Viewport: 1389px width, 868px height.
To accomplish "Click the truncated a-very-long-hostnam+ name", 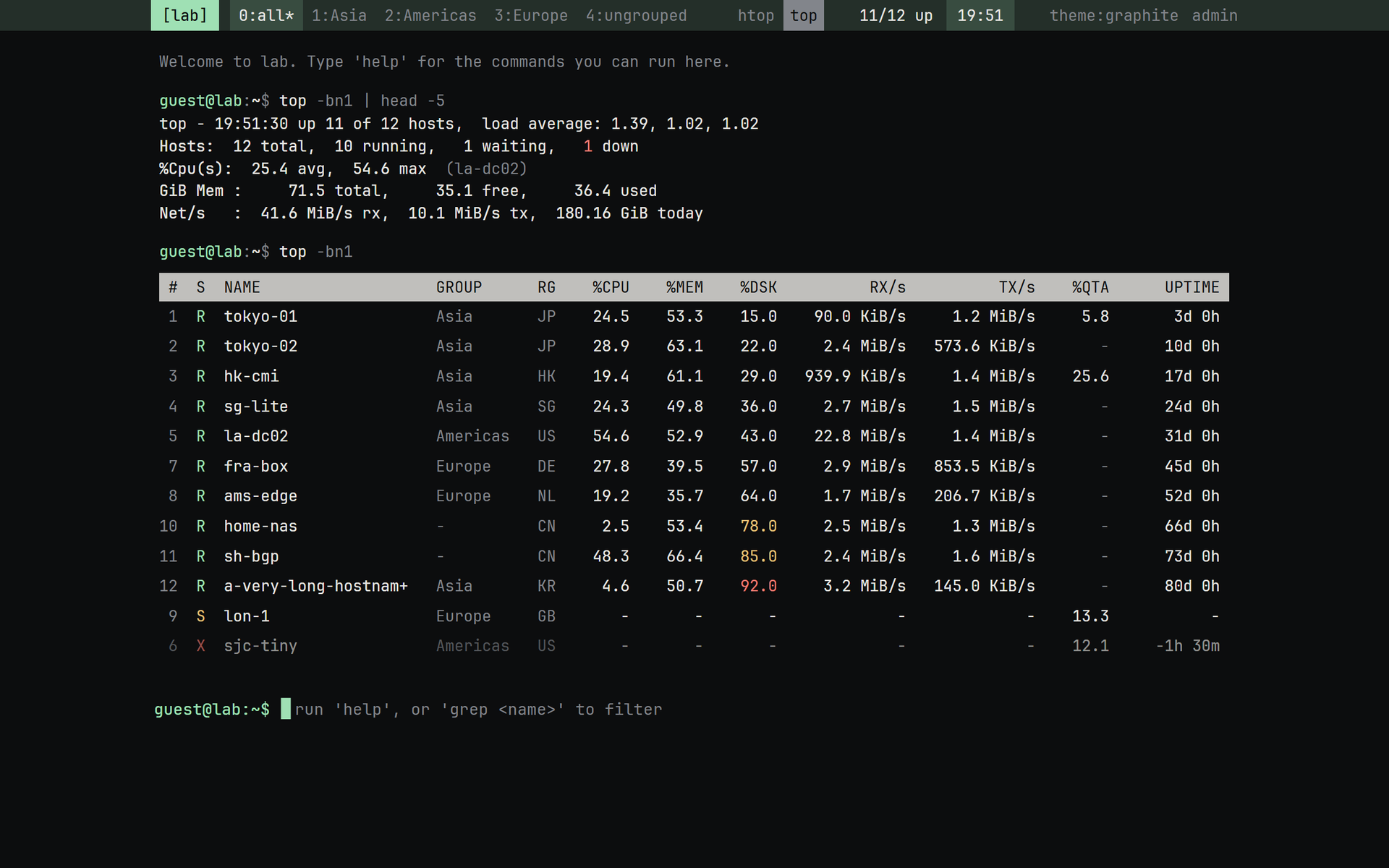I will click(315, 586).
